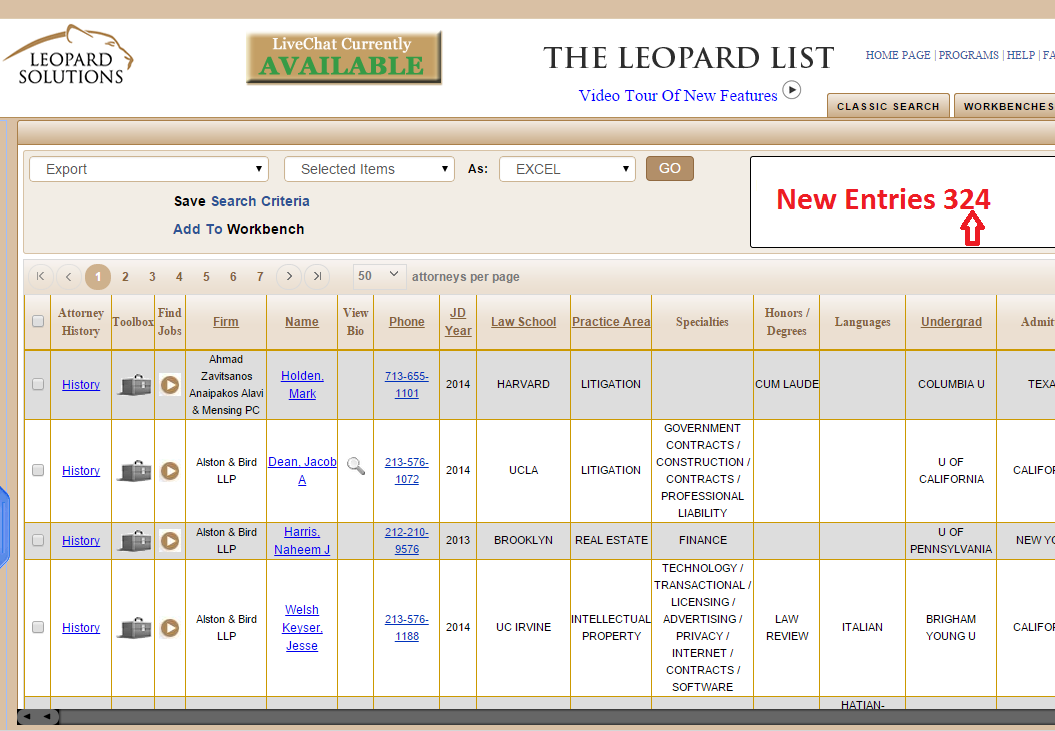1055x731 pixels.
Task: Select page 6 in pager
Action: tap(233, 277)
